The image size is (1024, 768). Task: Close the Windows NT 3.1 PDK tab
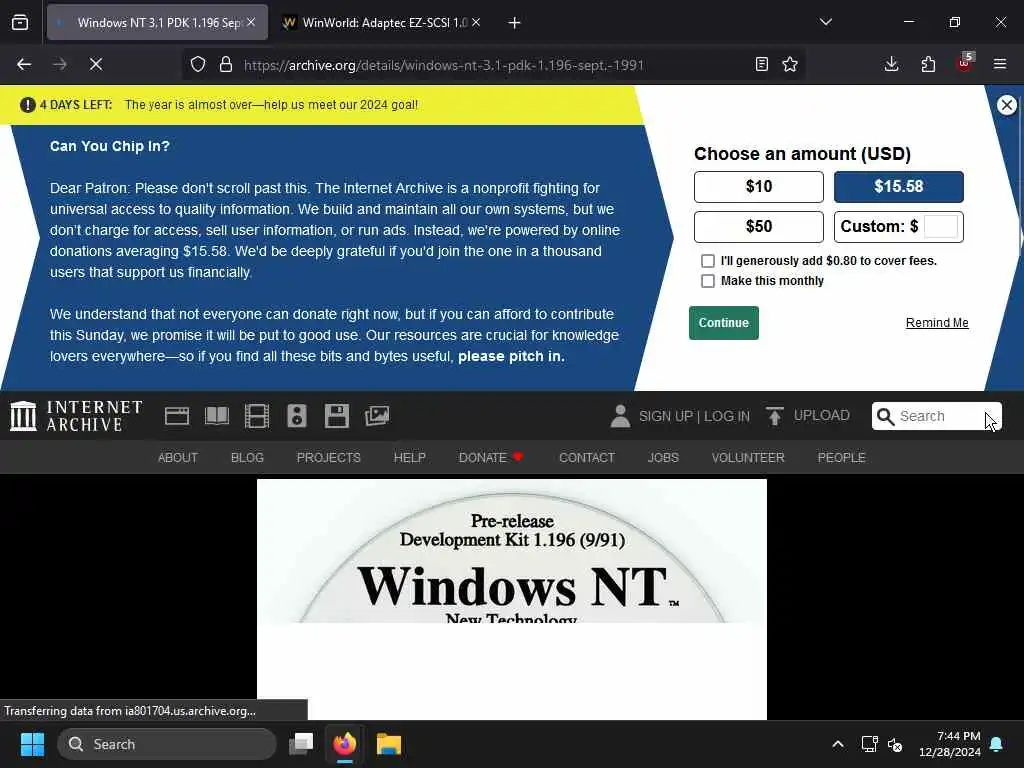[251, 22]
